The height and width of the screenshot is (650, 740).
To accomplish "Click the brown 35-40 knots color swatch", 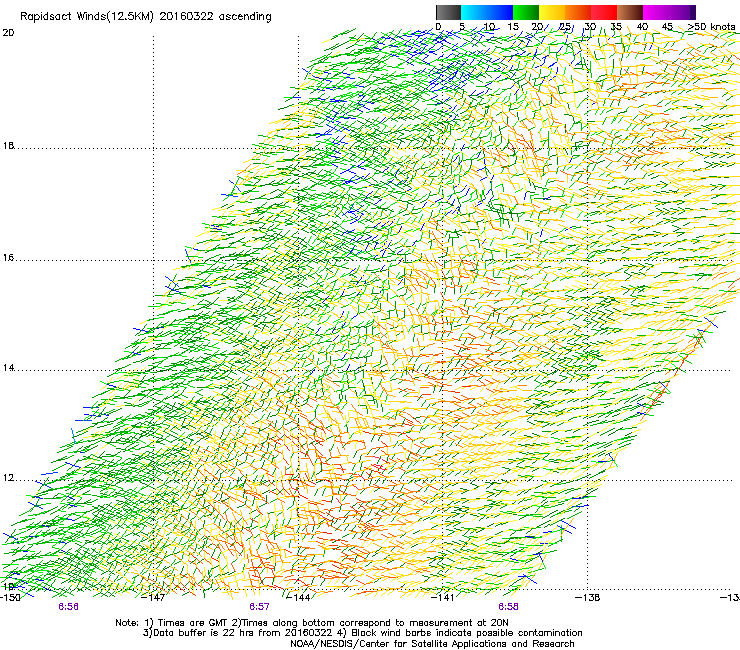I will coord(630,12).
